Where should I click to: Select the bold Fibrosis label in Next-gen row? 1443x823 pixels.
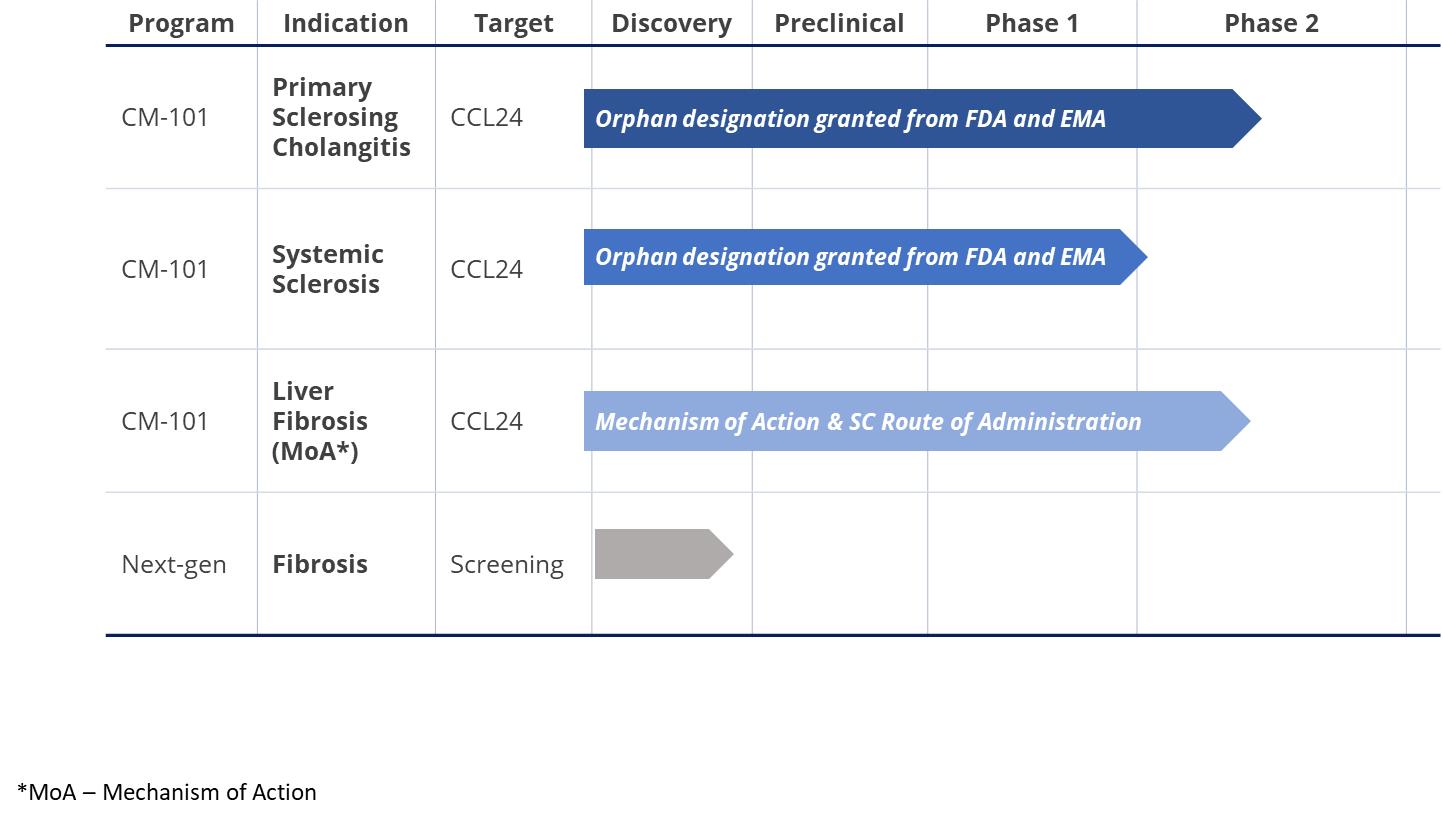click(320, 564)
